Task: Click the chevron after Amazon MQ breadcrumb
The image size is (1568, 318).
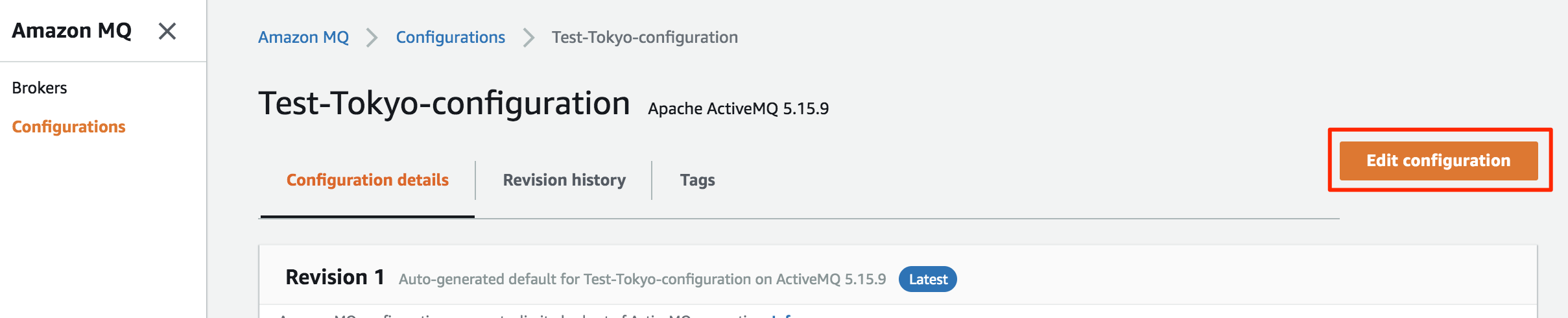Action: [372, 38]
